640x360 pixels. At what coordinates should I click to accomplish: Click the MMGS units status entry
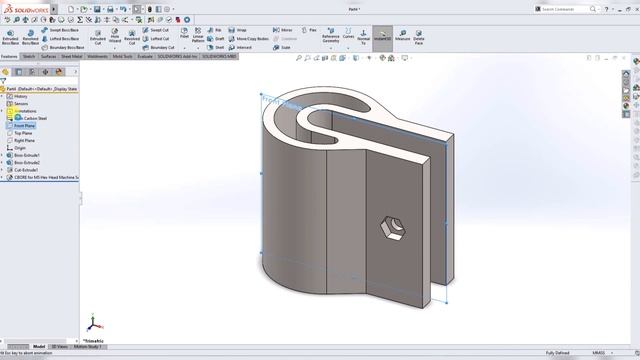coord(599,353)
